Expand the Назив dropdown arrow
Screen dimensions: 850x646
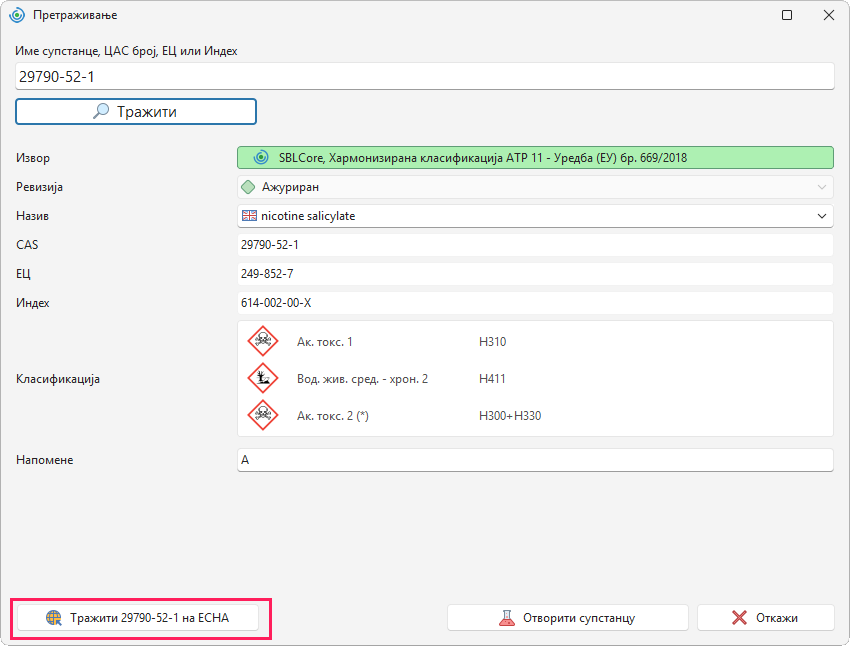pos(822,216)
